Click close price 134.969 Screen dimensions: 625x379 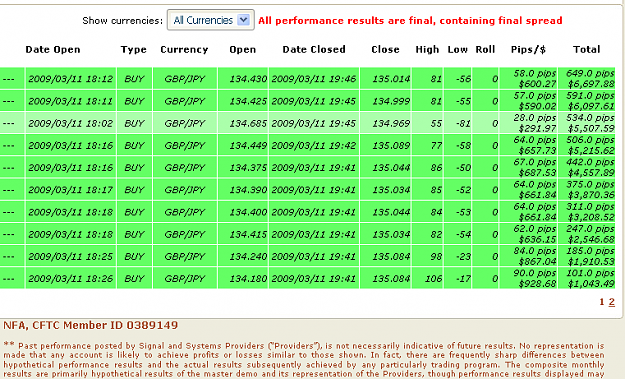coord(391,124)
